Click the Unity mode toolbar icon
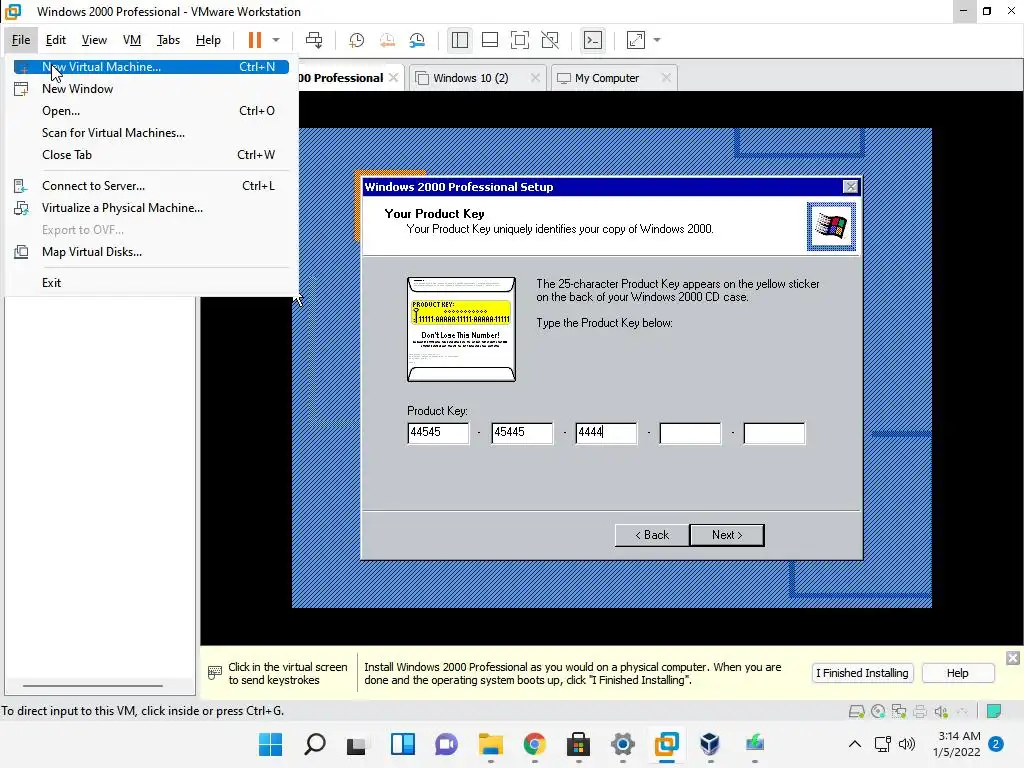The height and width of the screenshot is (768, 1024). [551, 40]
